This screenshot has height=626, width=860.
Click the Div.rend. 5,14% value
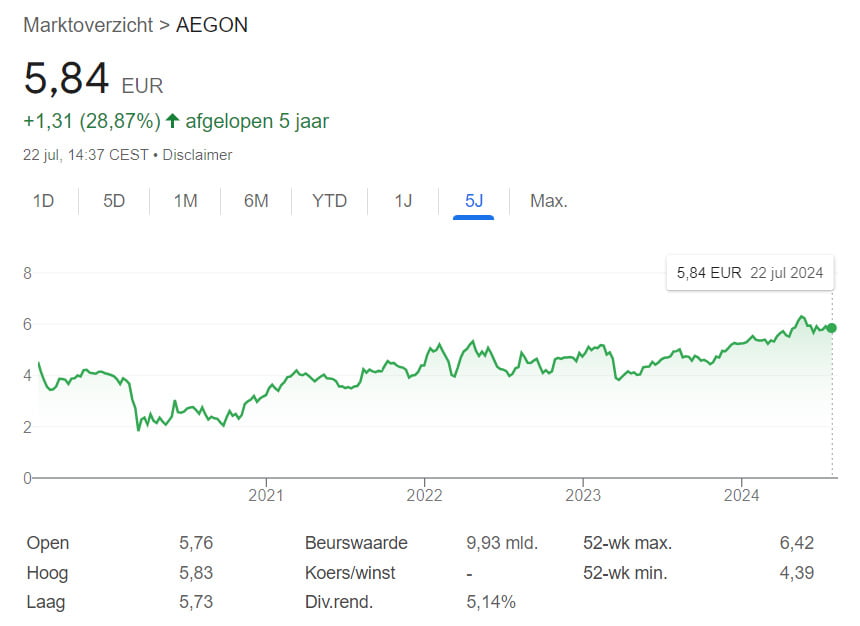(x=491, y=602)
